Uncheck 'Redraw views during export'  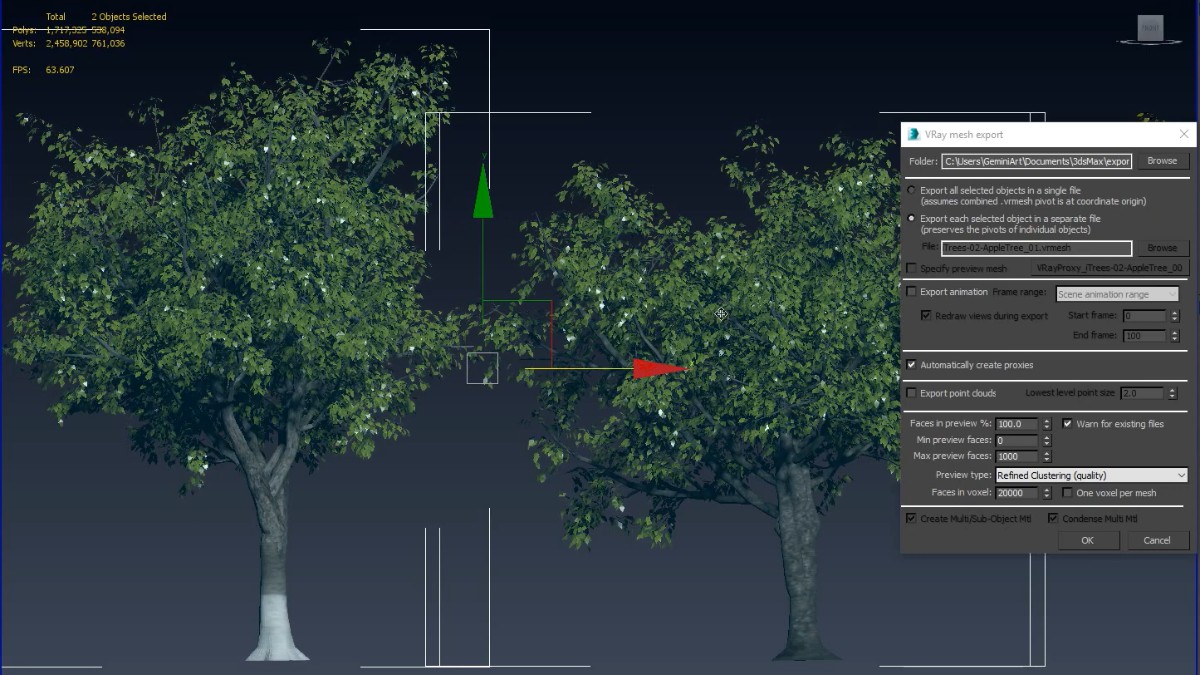coord(926,315)
